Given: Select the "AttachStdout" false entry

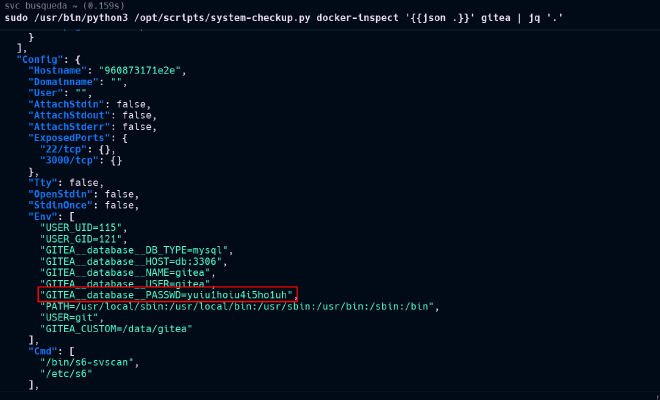Looking at the screenshot, I should (x=92, y=115).
